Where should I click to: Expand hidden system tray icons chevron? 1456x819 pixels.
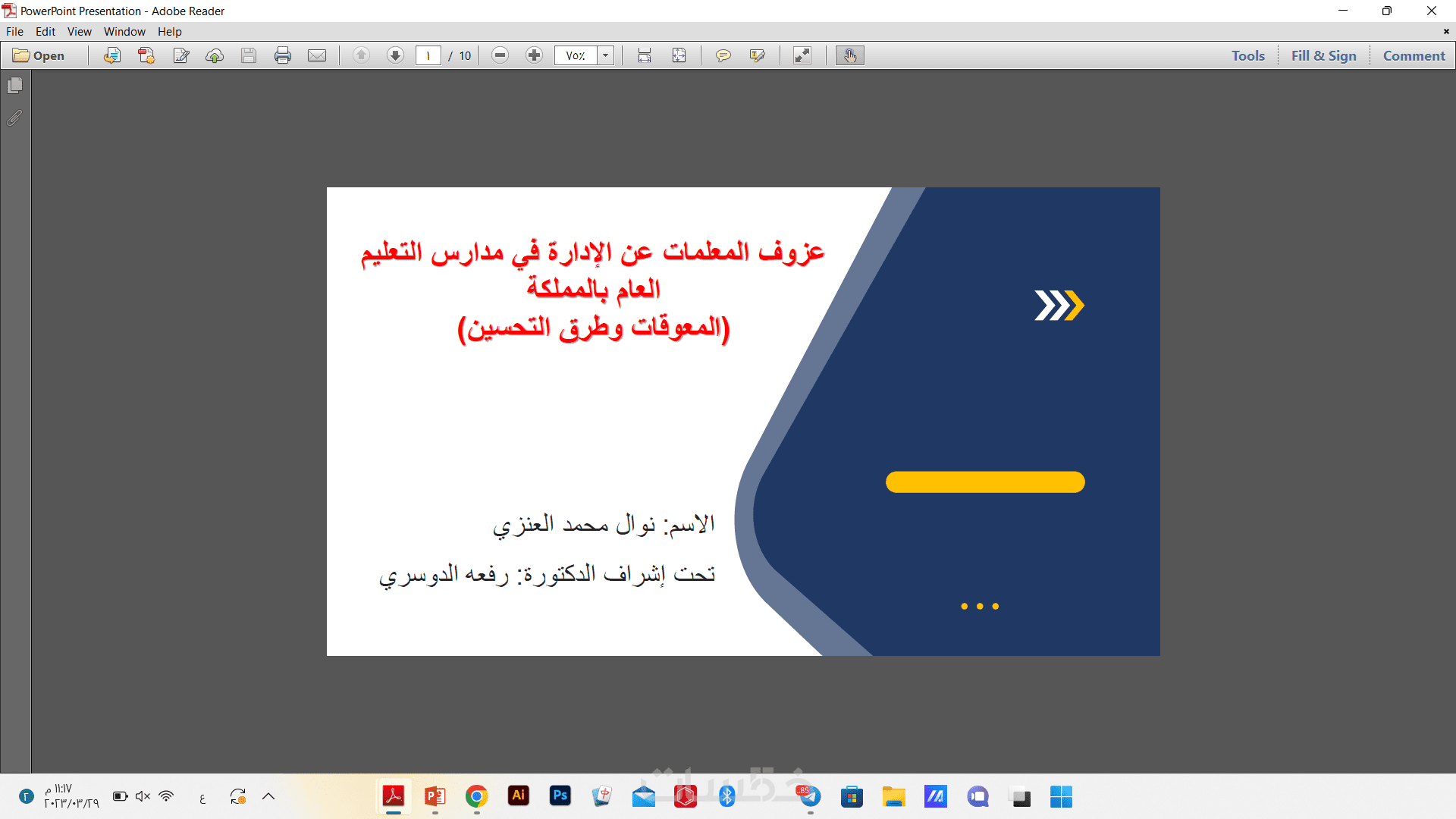[x=268, y=796]
